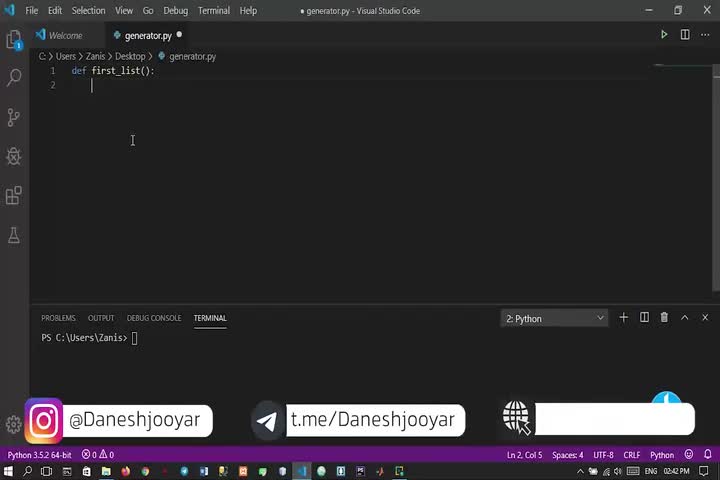Split the terminal panel
Image resolution: width=720 pixels, height=480 pixels.
tap(644, 317)
